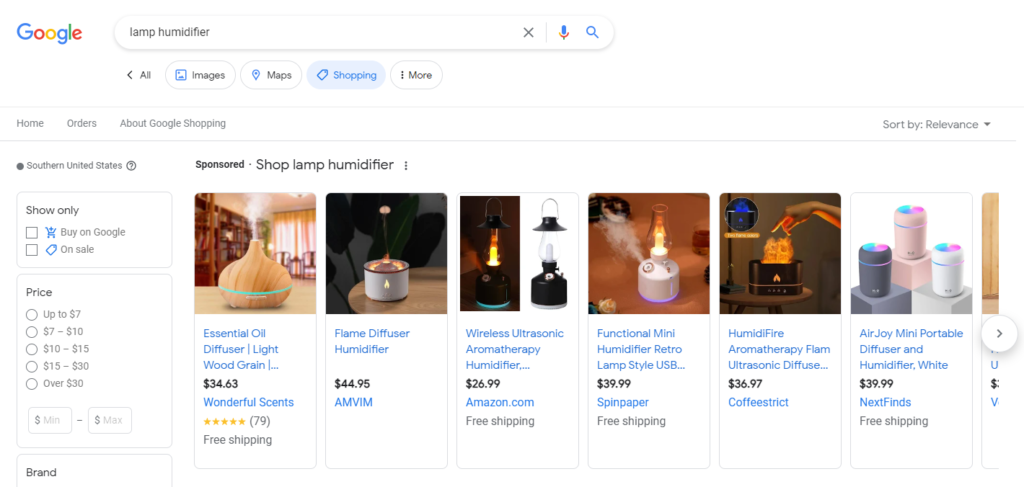Open three-dot options next to Shop lamp humidifier
This screenshot has width=1024, height=487.
406,166
